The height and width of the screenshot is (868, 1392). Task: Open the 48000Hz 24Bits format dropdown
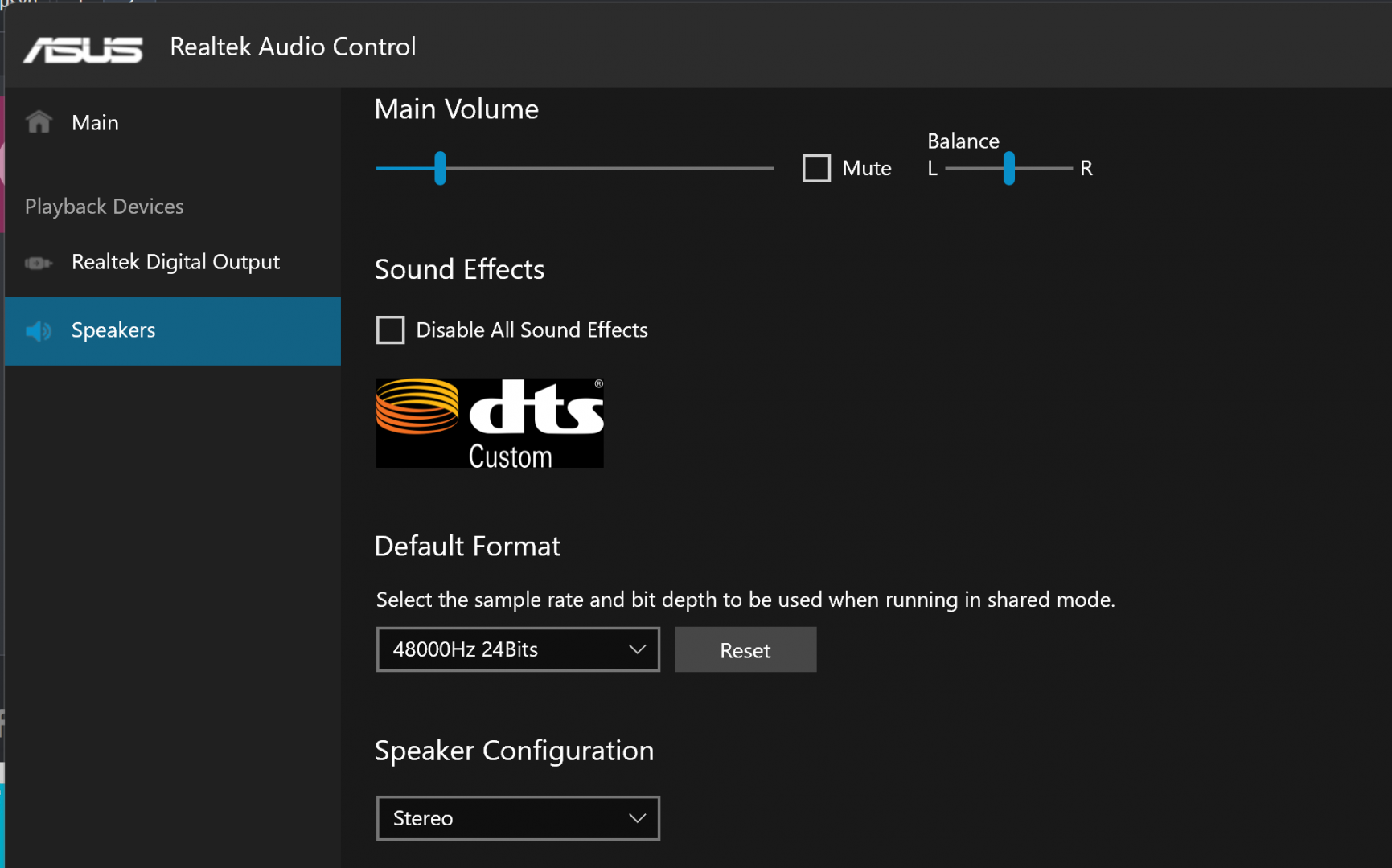pos(517,649)
